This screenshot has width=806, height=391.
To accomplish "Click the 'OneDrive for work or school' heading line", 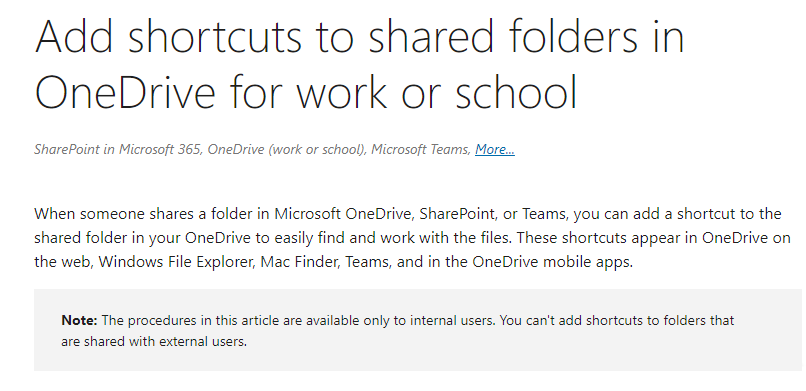I will (306, 91).
